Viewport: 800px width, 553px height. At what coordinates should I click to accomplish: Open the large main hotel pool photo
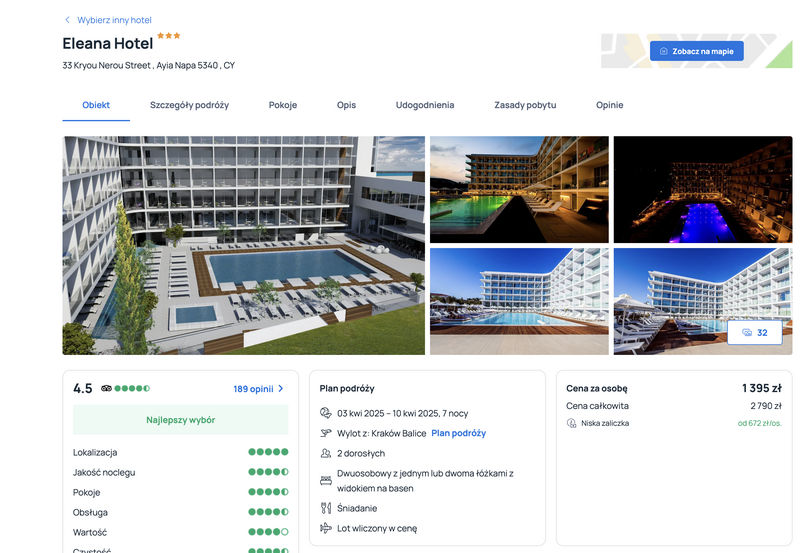[x=243, y=245]
